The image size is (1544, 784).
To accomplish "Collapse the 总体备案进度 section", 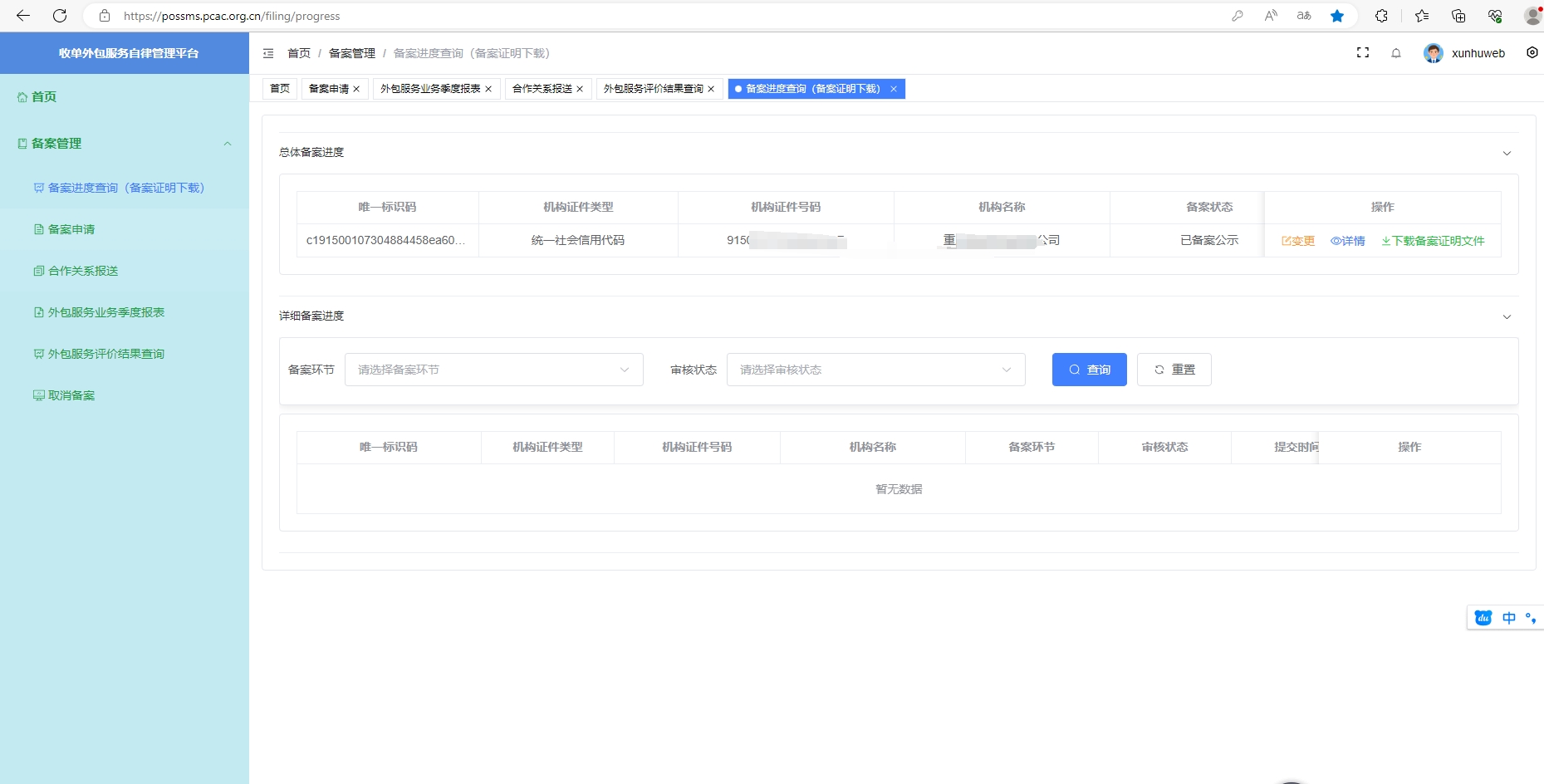I will click(x=1507, y=153).
